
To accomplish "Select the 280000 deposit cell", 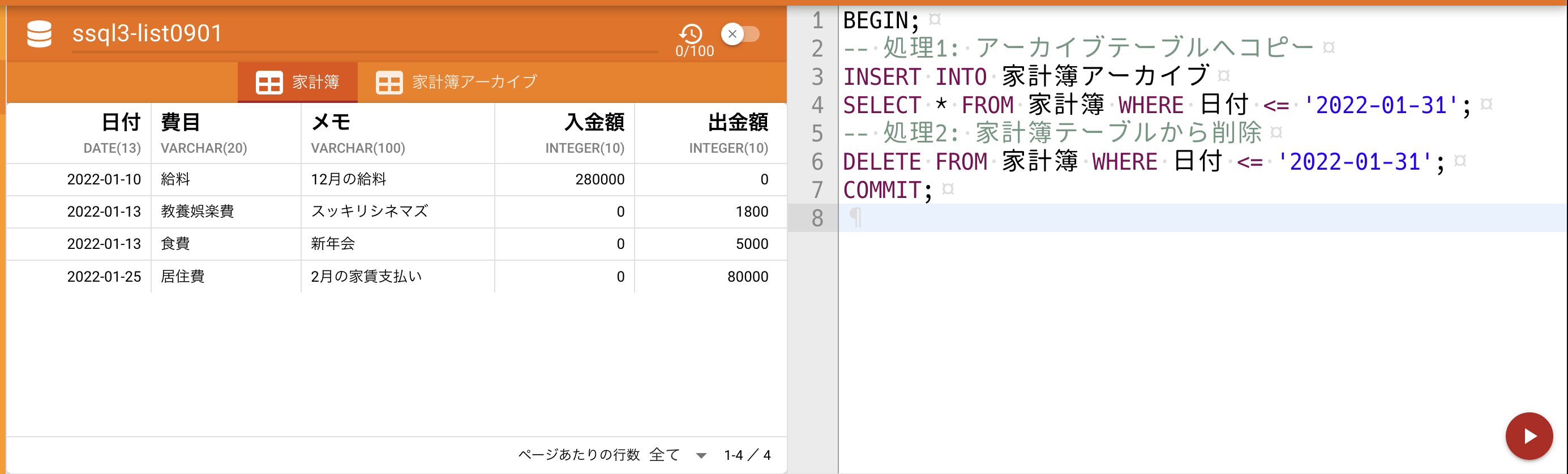I will click(565, 179).
